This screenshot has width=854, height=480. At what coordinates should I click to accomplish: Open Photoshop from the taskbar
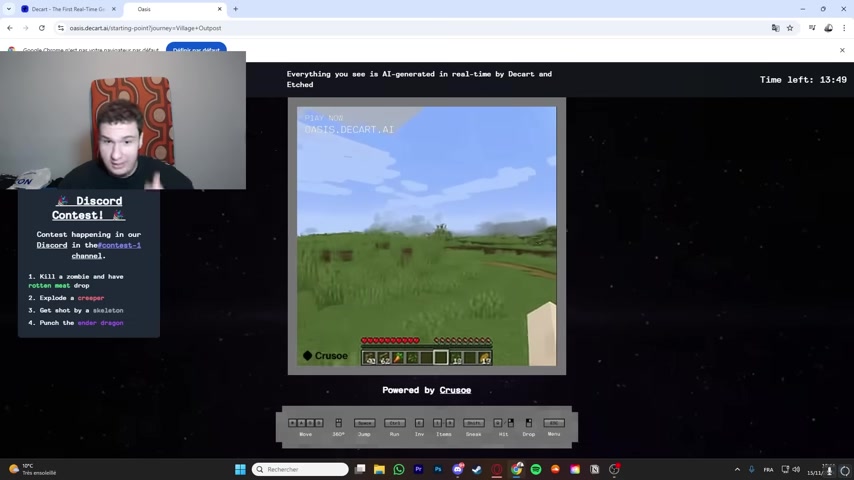438,469
